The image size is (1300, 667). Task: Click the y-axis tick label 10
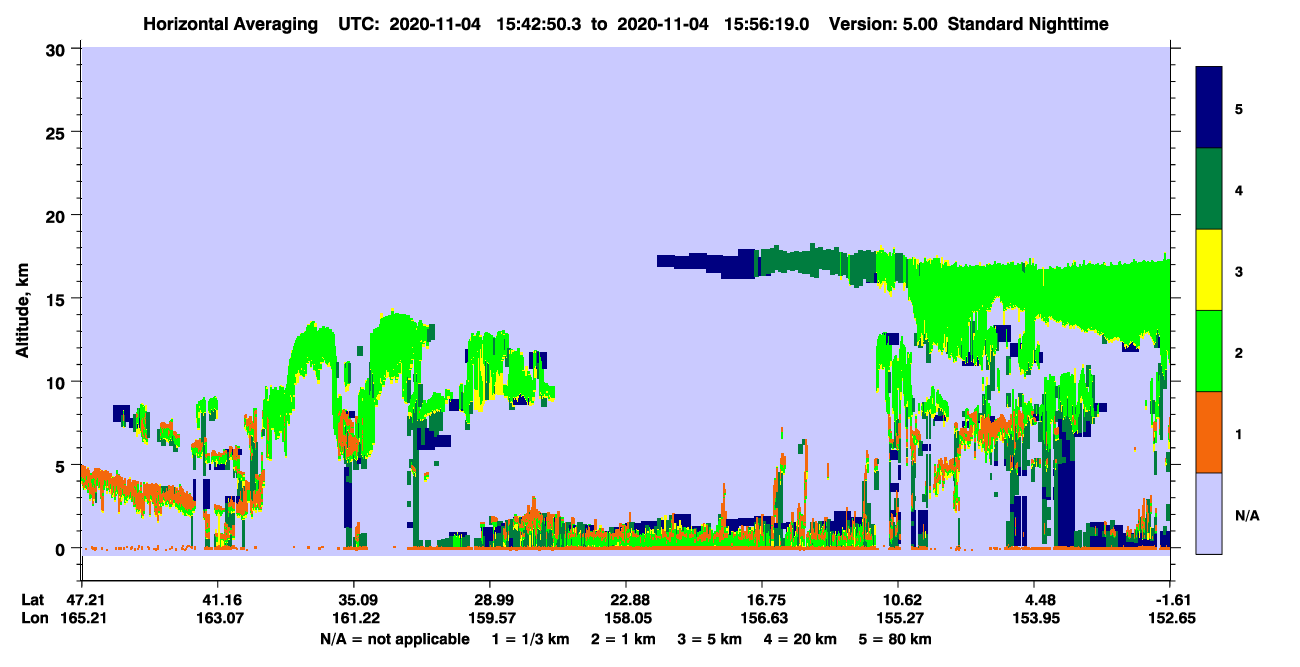(58, 382)
